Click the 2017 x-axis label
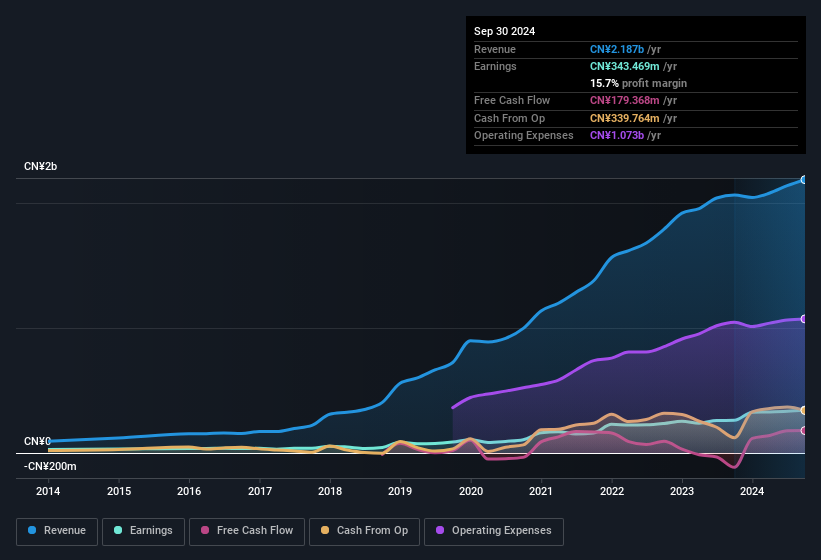The width and height of the screenshot is (821, 560). [x=260, y=491]
